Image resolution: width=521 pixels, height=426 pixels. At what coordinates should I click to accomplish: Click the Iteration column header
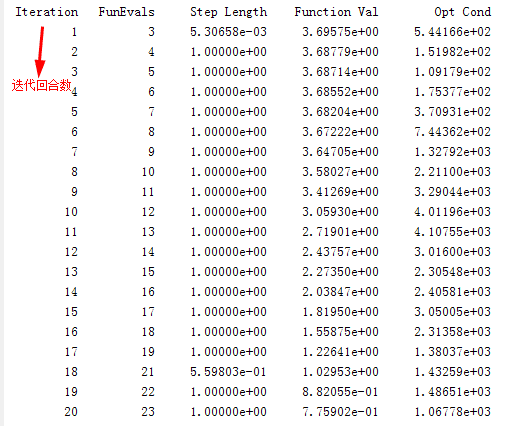[47, 12]
